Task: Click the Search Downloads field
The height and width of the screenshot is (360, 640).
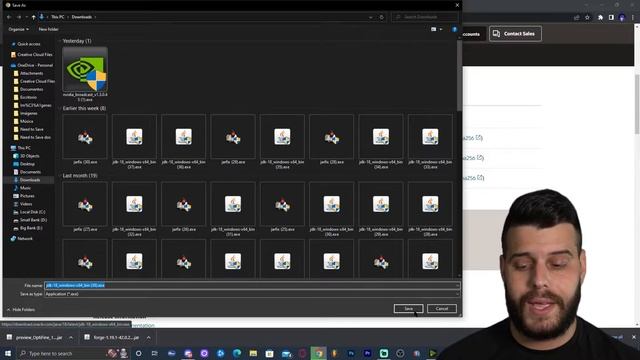Action: pyautogui.click(x=424, y=17)
